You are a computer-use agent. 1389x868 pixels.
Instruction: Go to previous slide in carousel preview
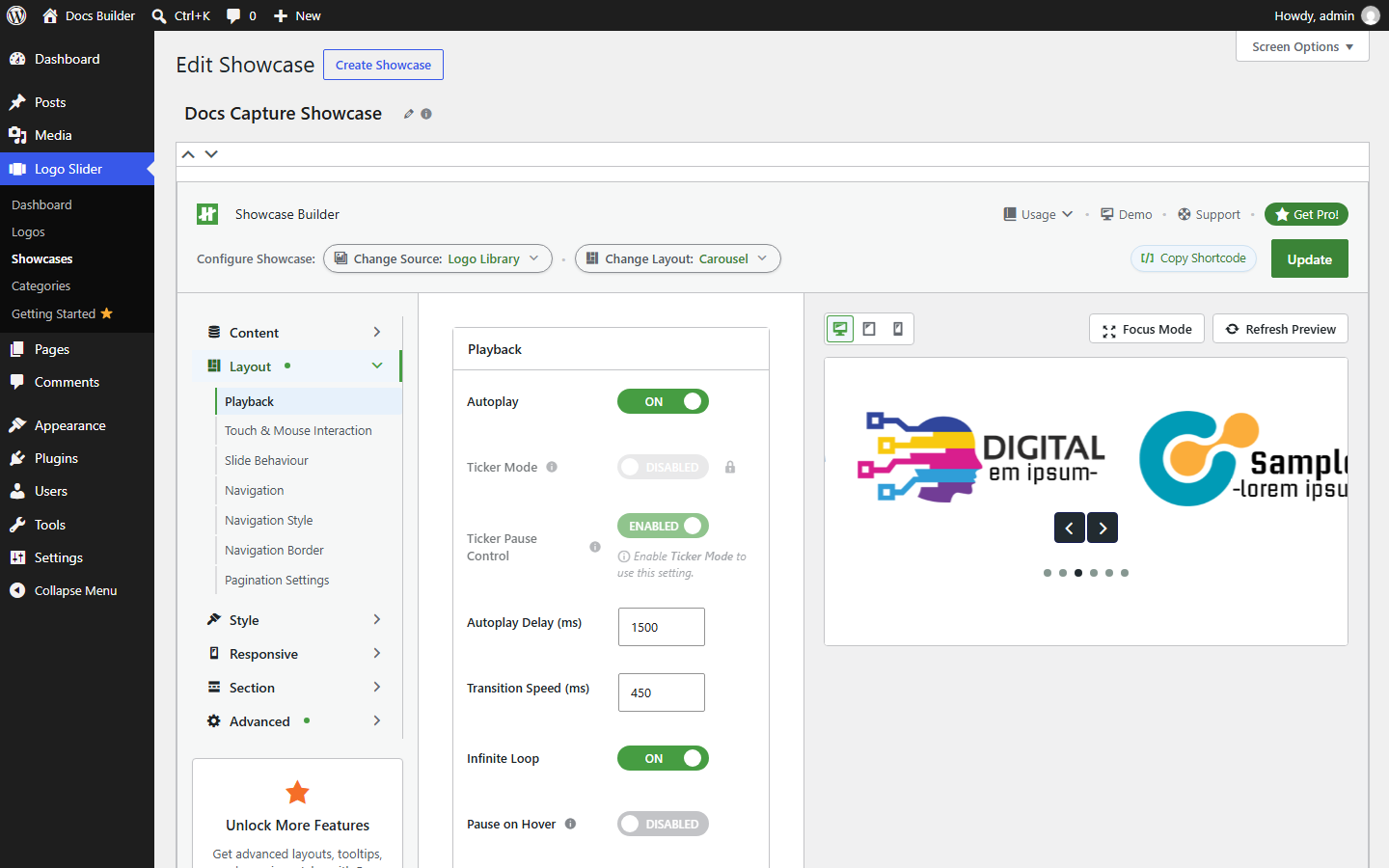(x=1069, y=528)
